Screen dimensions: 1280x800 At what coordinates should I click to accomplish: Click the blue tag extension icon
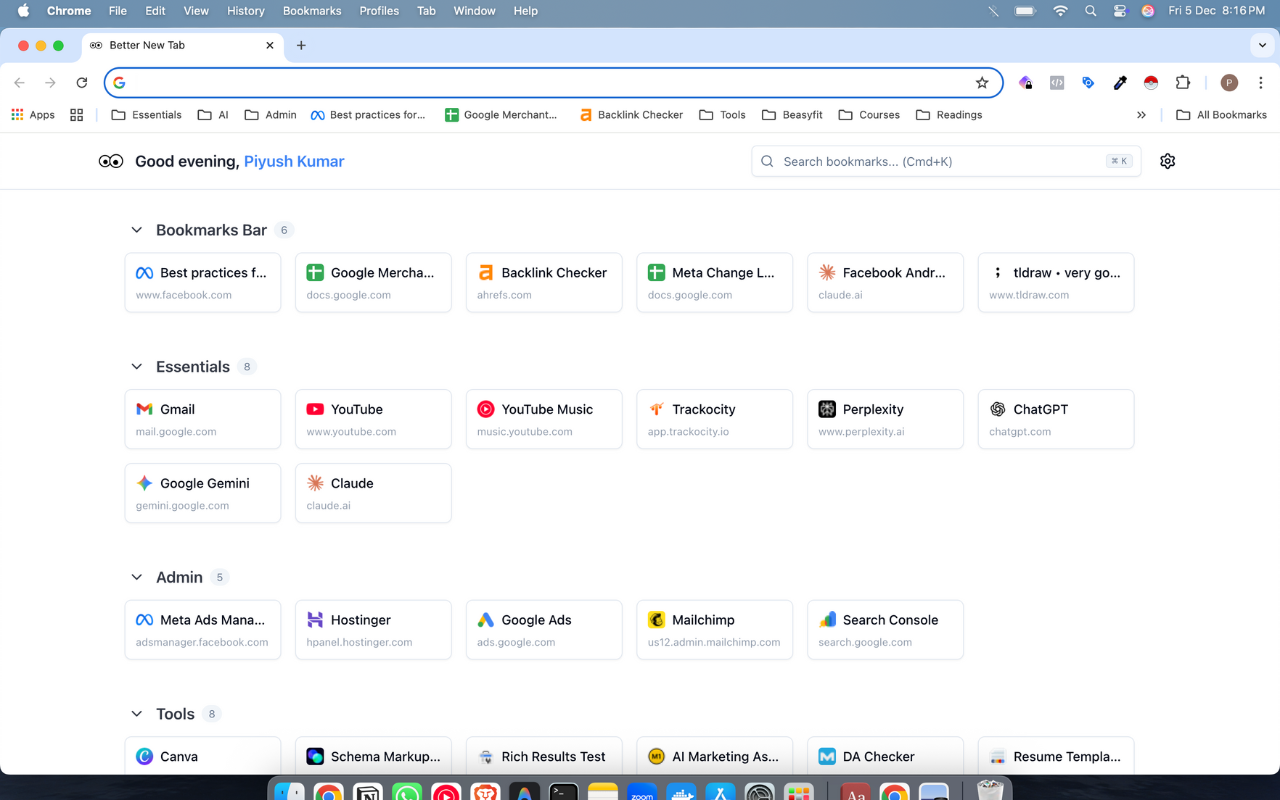[1088, 82]
